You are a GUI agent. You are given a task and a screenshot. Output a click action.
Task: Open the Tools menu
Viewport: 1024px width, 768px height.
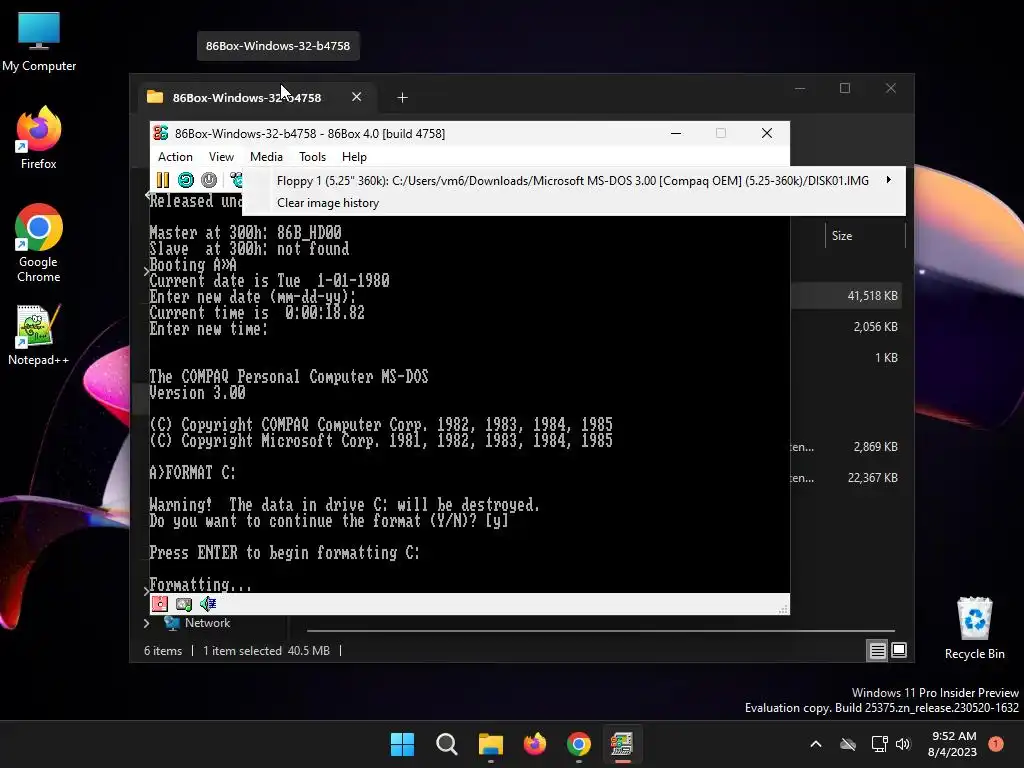point(312,157)
